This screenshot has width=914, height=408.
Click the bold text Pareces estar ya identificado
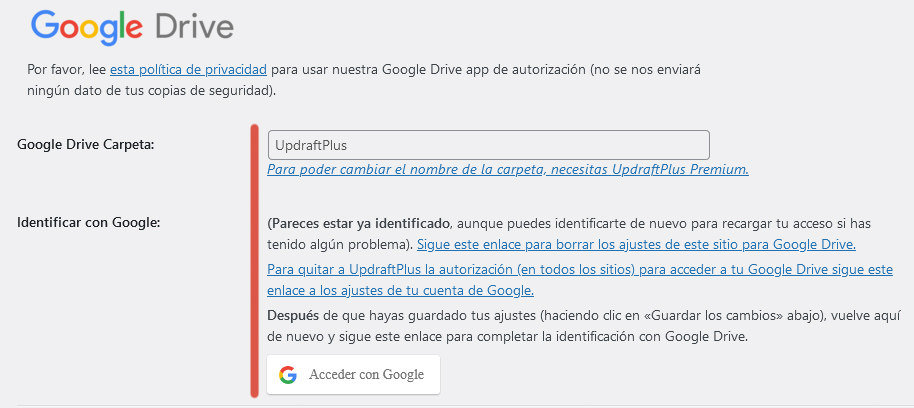358,223
